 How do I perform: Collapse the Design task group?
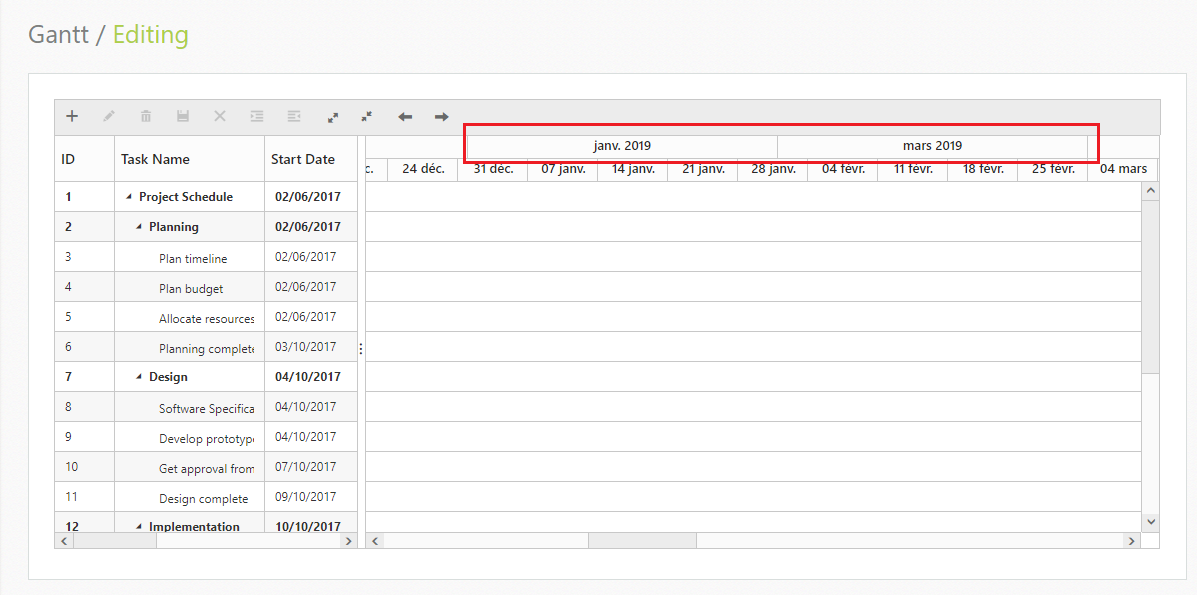[x=136, y=376]
